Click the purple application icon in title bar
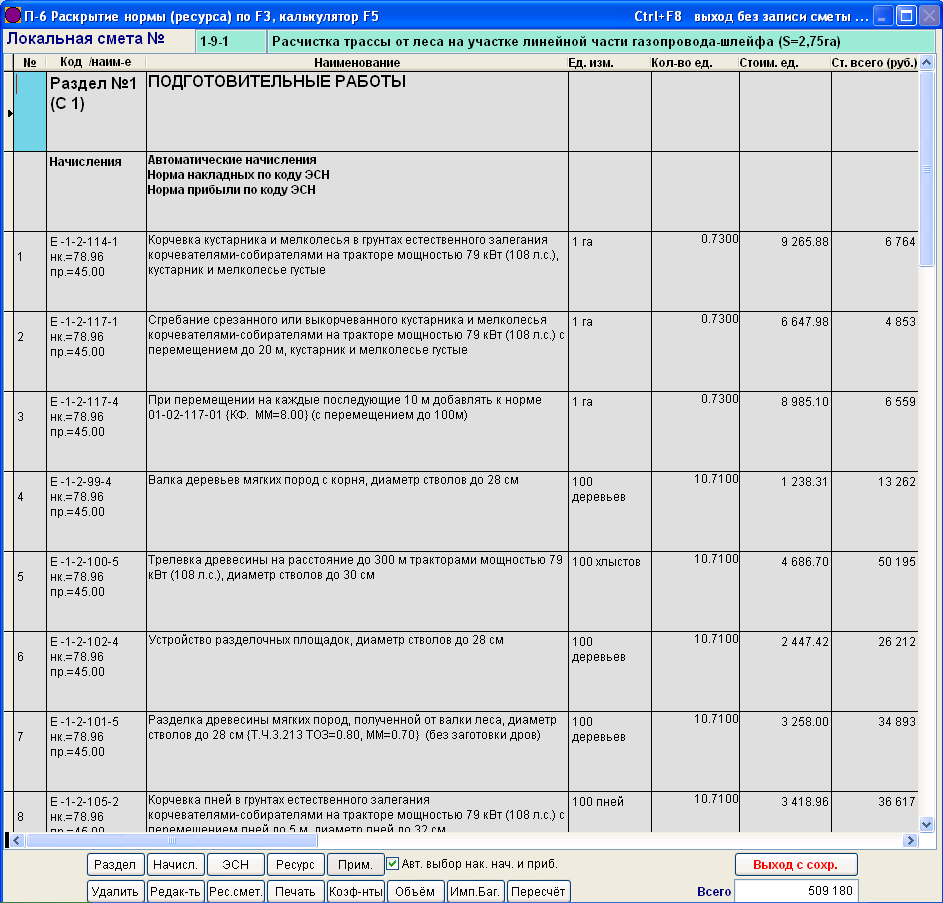The height and width of the screenshot is (903, 943). click(13, 15)
